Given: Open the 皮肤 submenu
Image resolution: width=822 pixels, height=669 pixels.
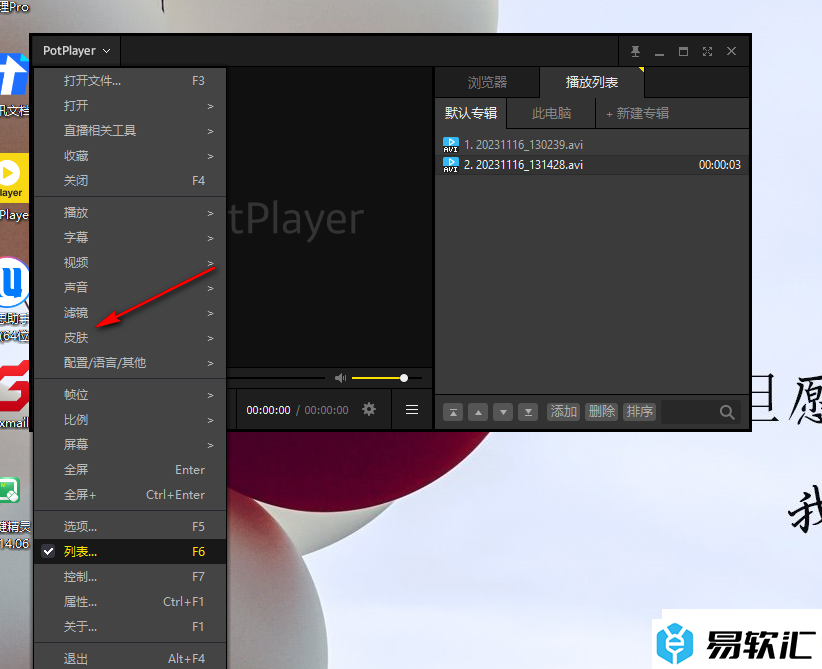Looking at the screenshot, I should click(130, 338).
